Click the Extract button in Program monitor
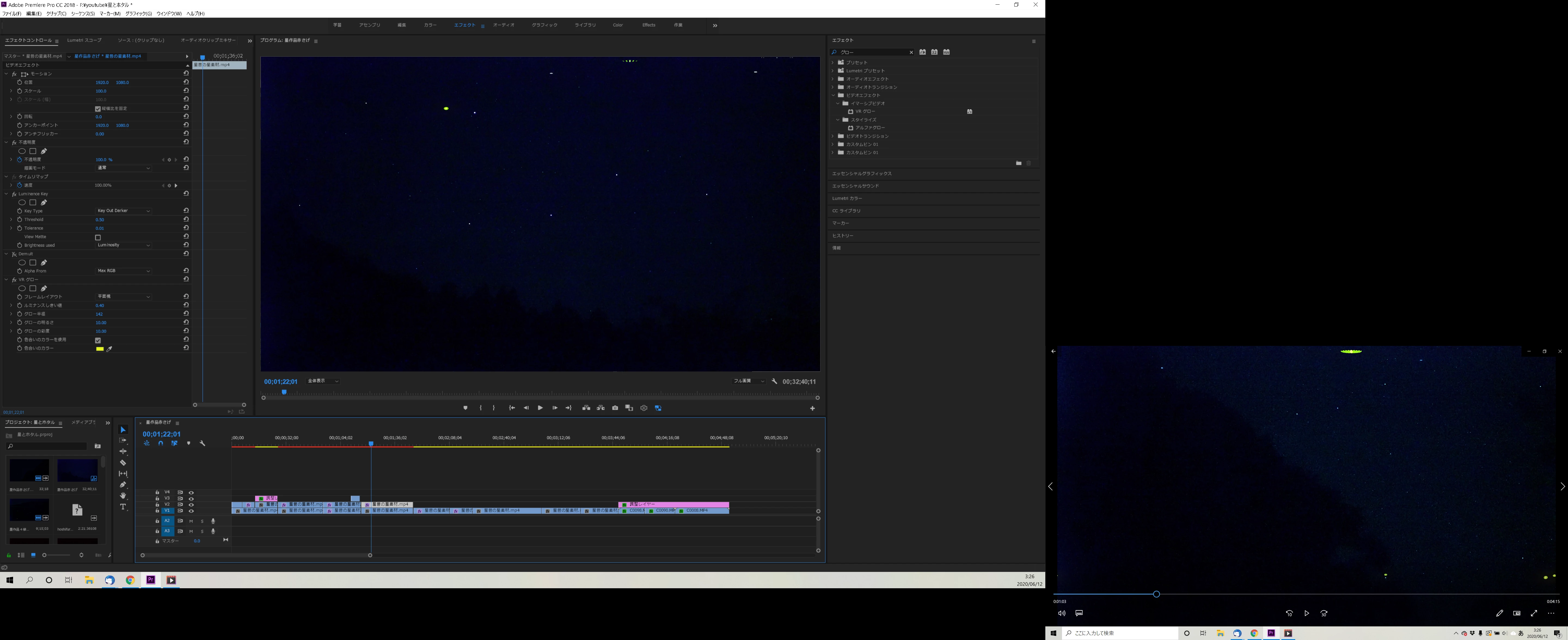 coord(601,408)
